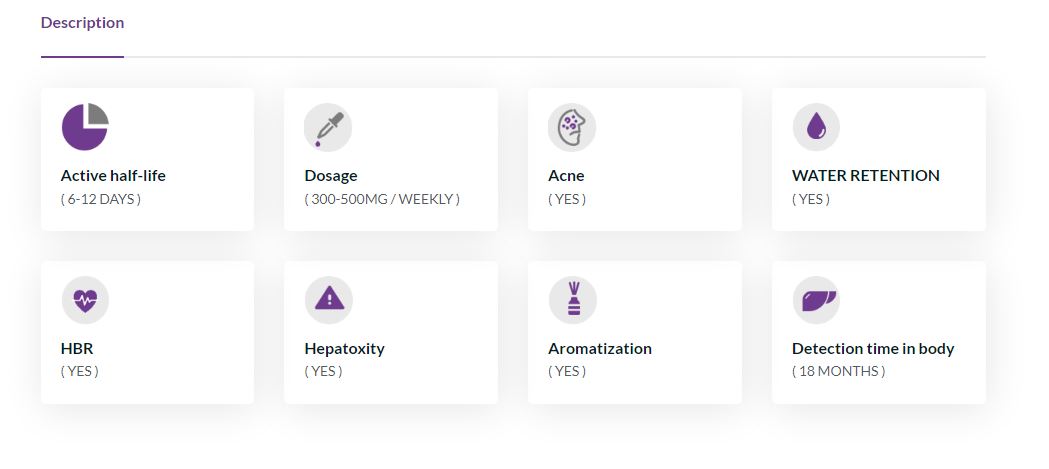Screen dimensions: 1049x469
Task: Select the Active half-life heading
Action: (x=113, y=176)
